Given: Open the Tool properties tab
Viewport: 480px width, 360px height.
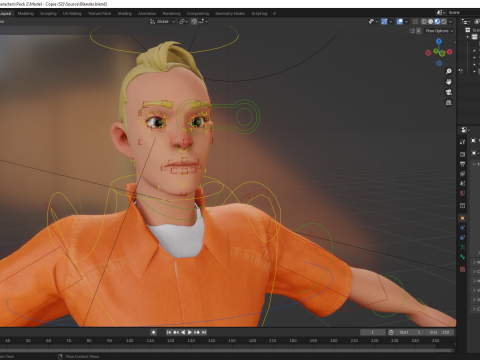Looking at the screenshot, I should tap(462, 142).
